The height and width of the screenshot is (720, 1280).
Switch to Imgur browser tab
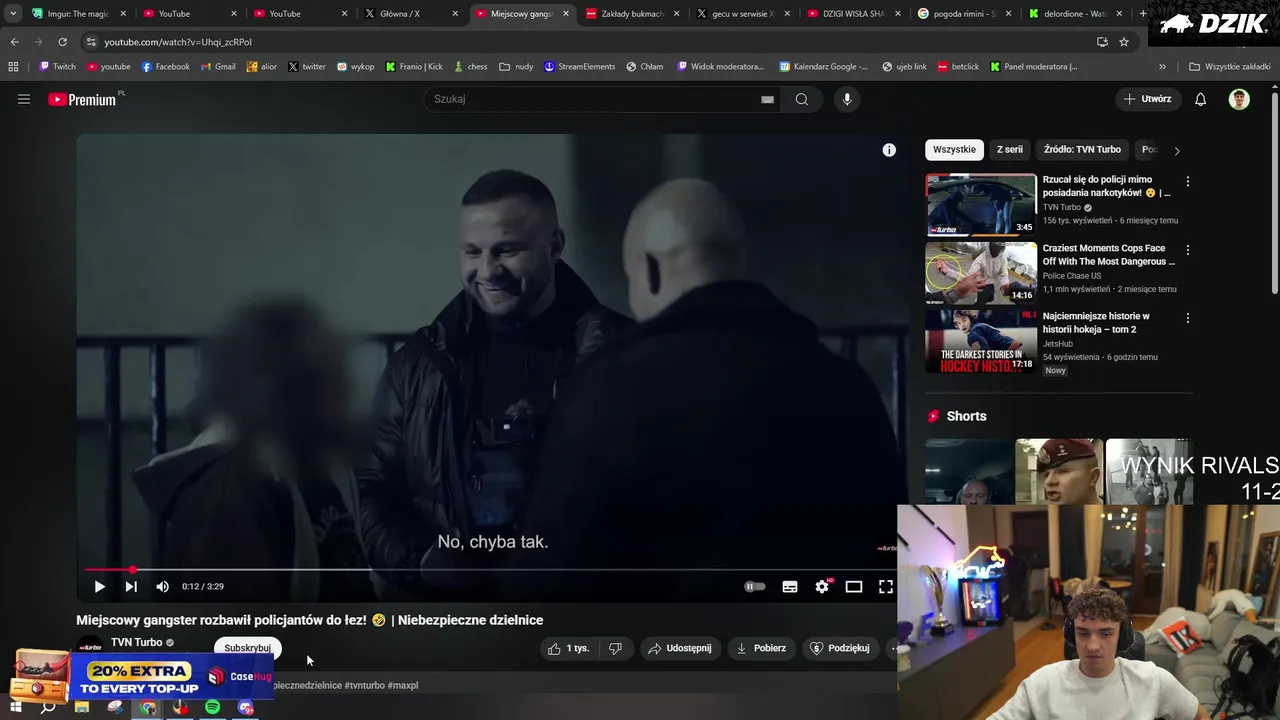pyautogui.click(x=78, y=14)
